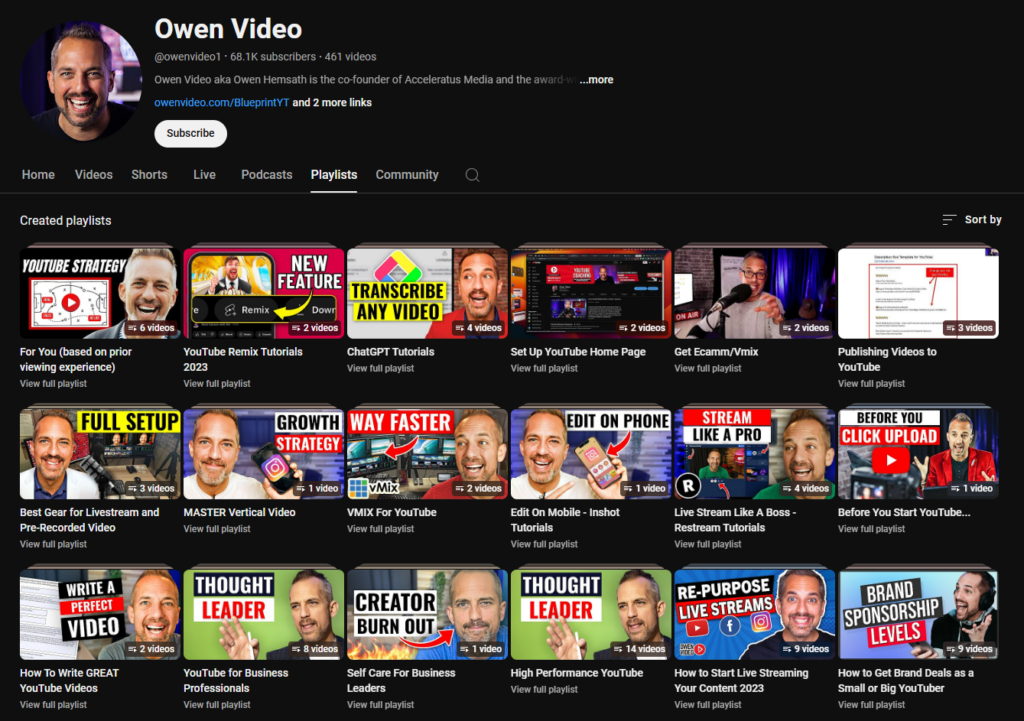The image size is (1024, 721).
Task: Click the 8 videos badge on YouTube for Business Professionals
Action: click(x=316, y=649)
